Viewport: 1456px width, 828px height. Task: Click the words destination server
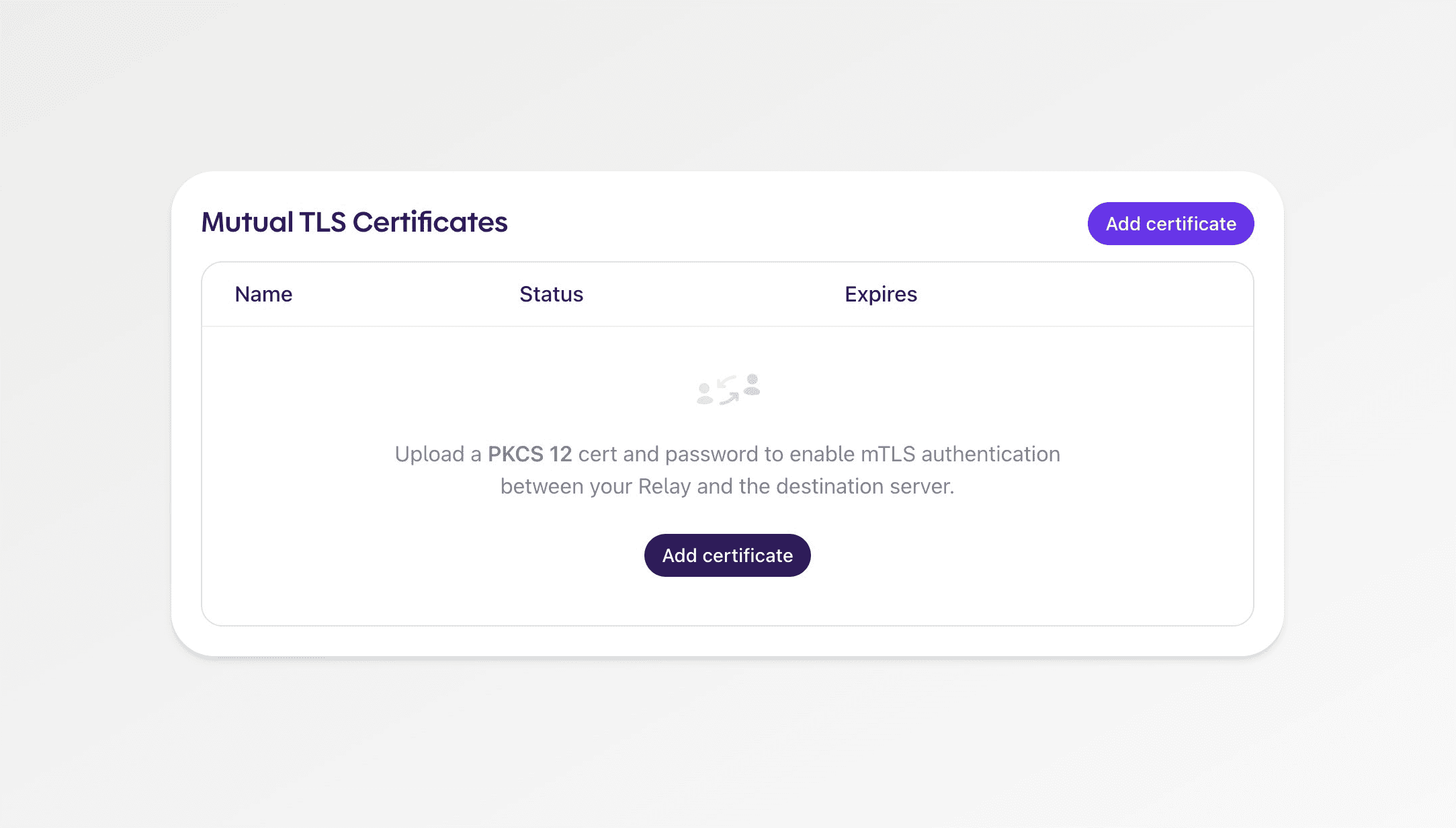865,486
